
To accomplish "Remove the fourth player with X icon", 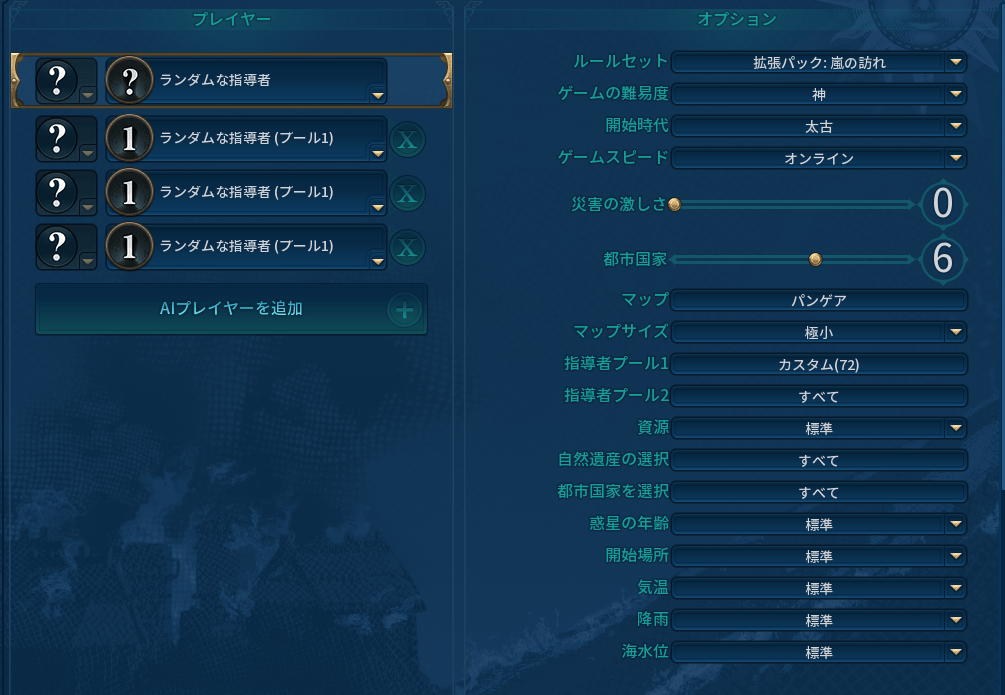I will coord(406,248).
